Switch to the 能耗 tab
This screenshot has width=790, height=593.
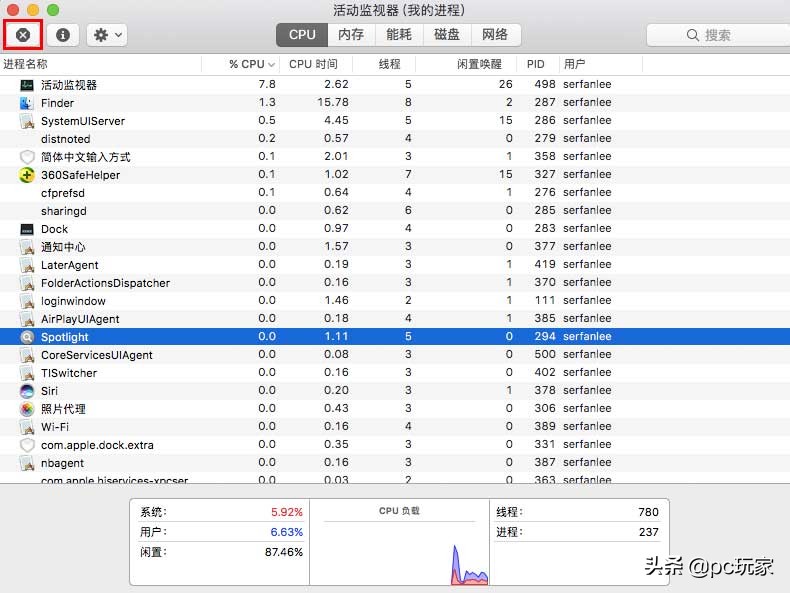click(x=399, y=35)
